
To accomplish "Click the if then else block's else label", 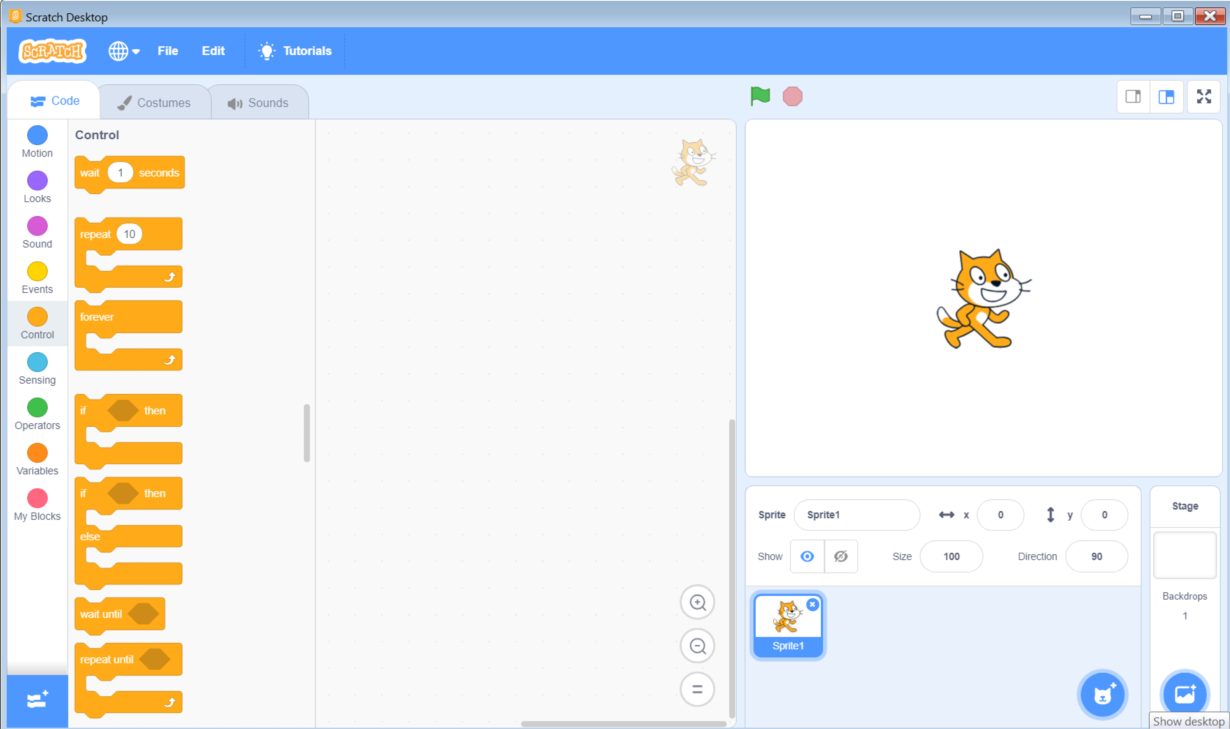I will pos(90,537).
